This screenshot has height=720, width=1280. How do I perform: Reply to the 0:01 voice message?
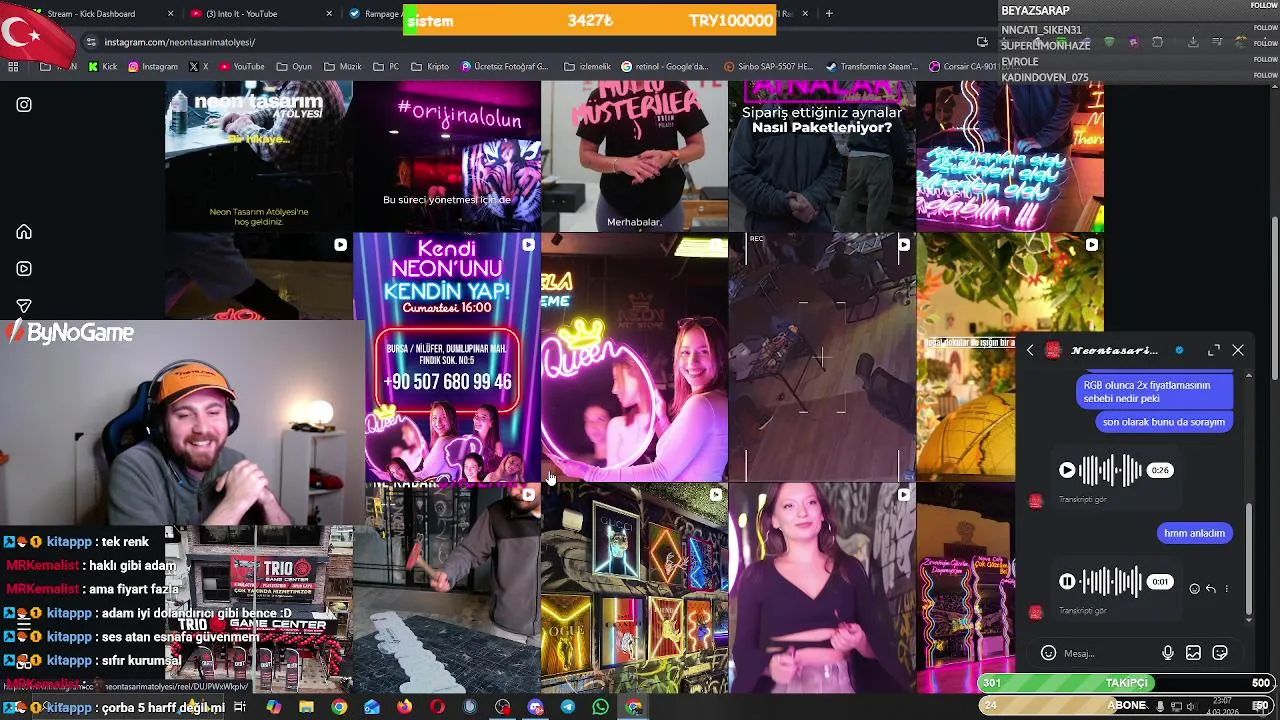tap(1211, 589)
